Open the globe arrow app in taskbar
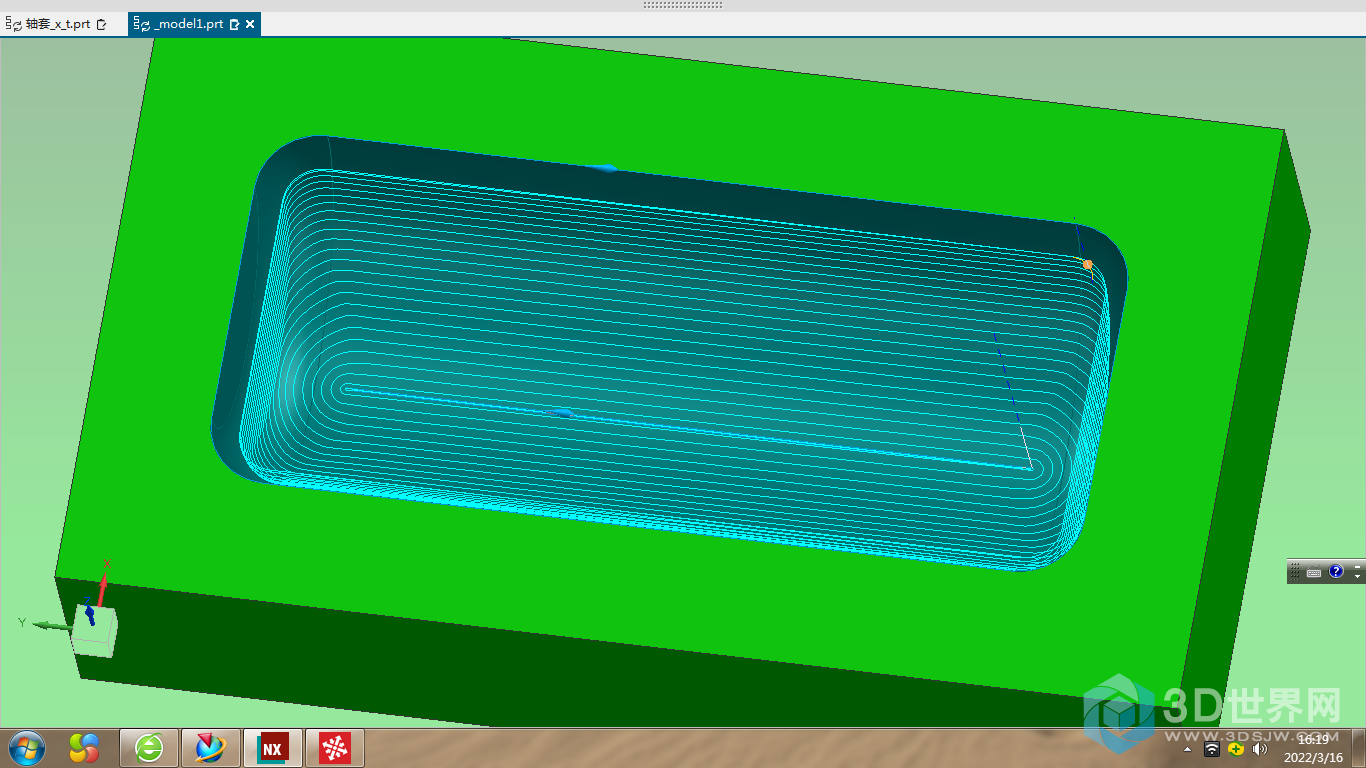Viewport: 1366px width, 768px height. (x=211, y=748)
